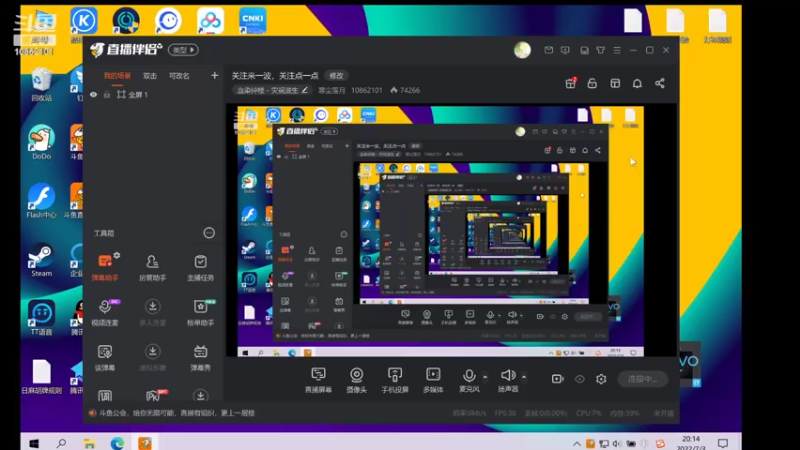This screenshot has width=800, height=450.
Task: Toggle the preview eye icon beside the settings gear
Action: tap(580, 379)
